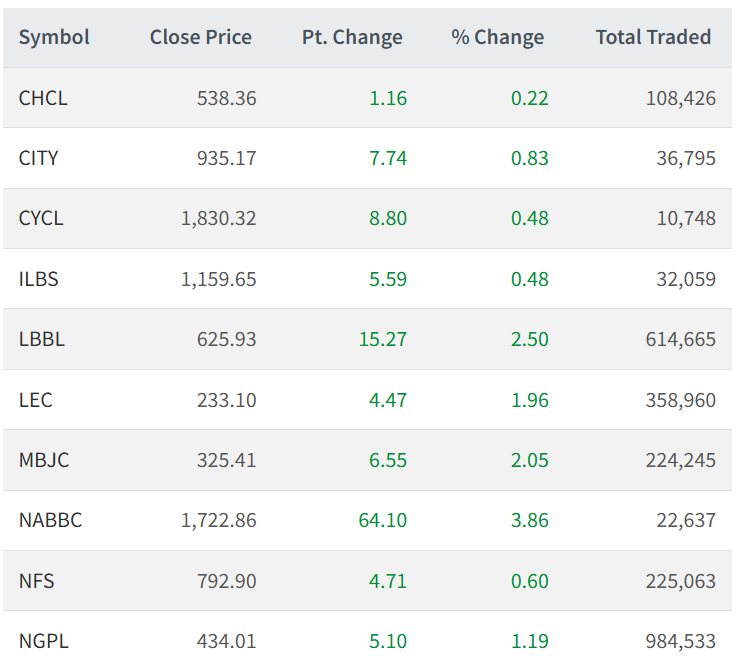Select the CITY close price 935.17
This screenshot has width=736, height=662.
(227, 158)
